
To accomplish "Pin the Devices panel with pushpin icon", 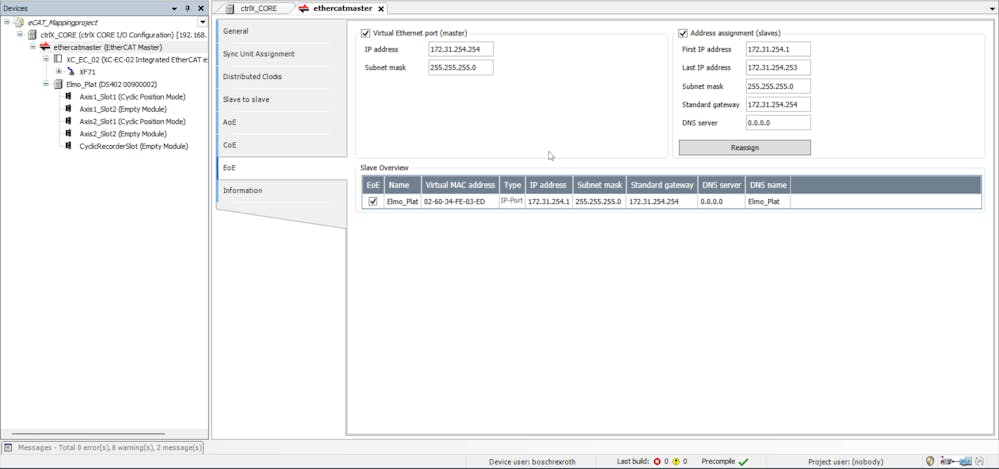I will (186, 8).
